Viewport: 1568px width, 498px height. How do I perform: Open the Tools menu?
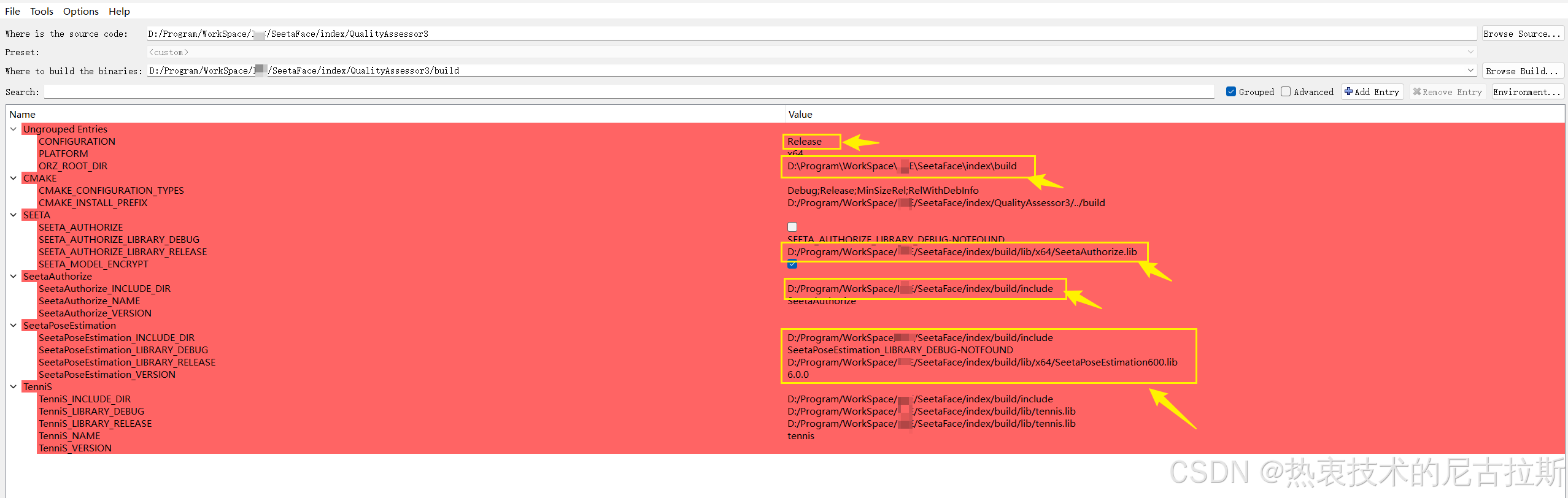42,11
